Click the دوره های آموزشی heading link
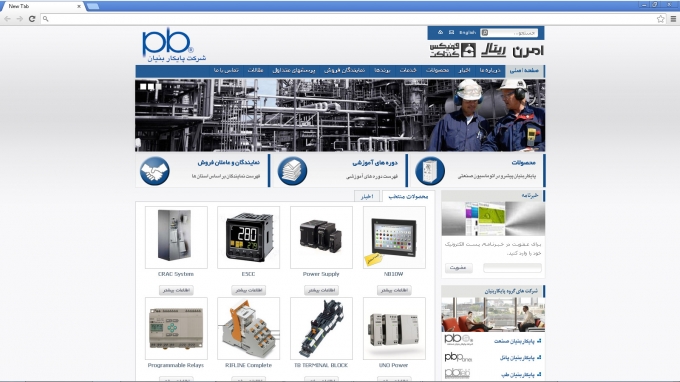The width and height of the screenshot is (680, 382). tap(375, 163)
